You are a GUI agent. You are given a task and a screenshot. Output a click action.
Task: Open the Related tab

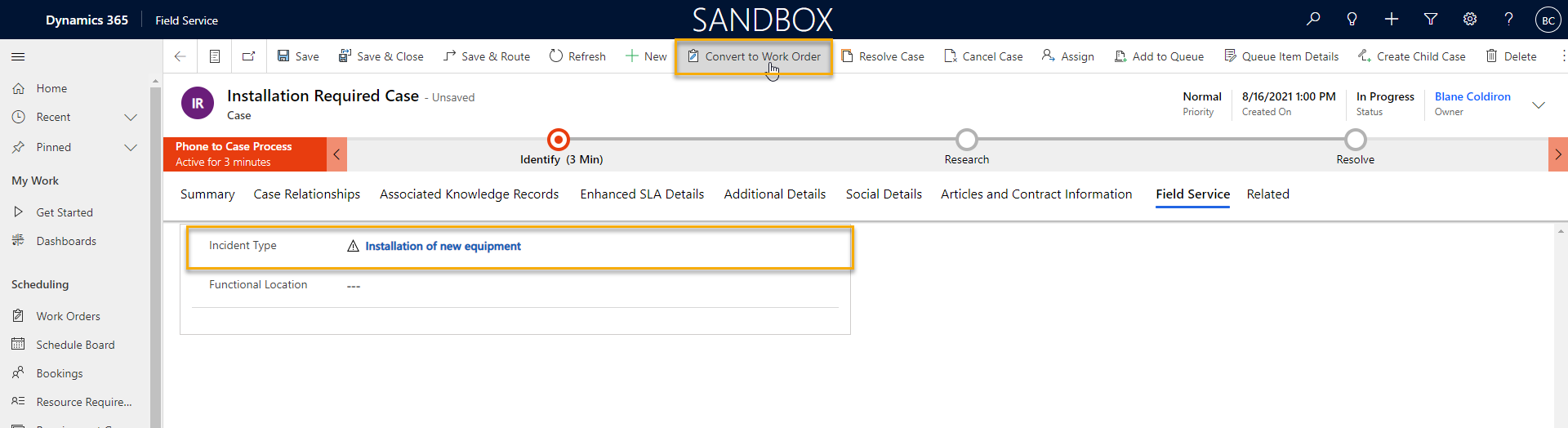[1268, 194]
